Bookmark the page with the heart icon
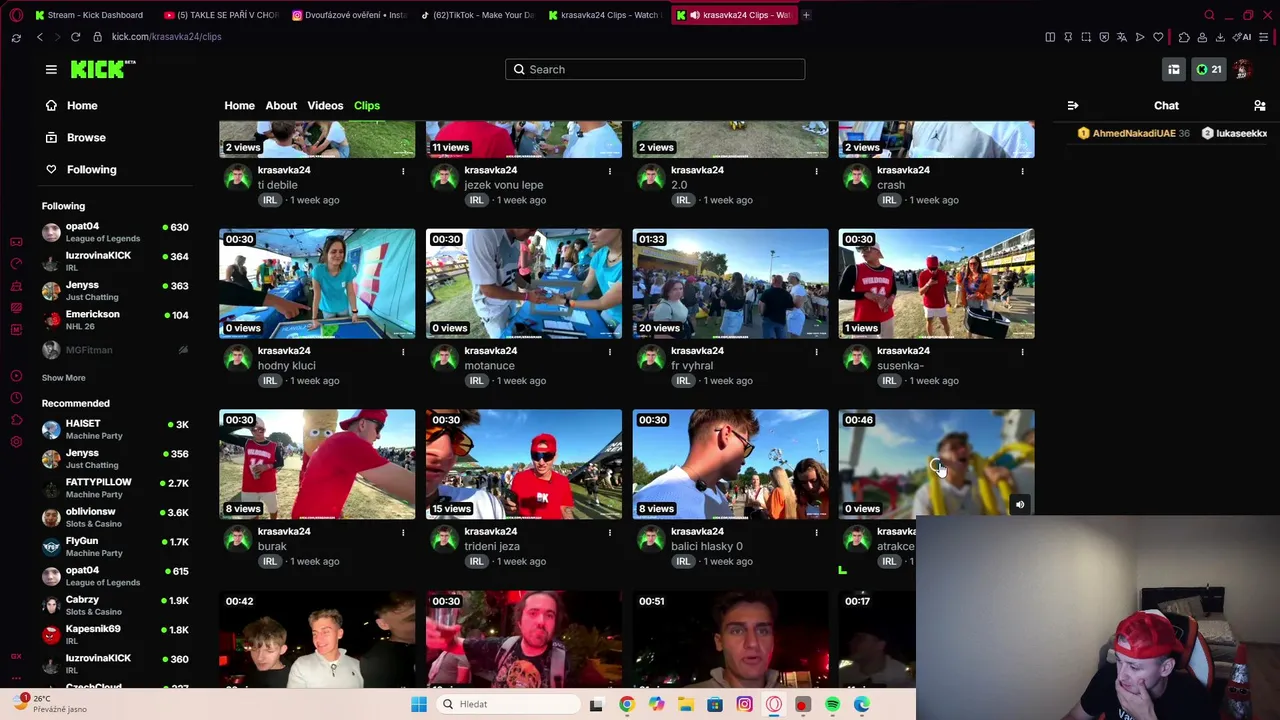 (x=1158, y=37)
